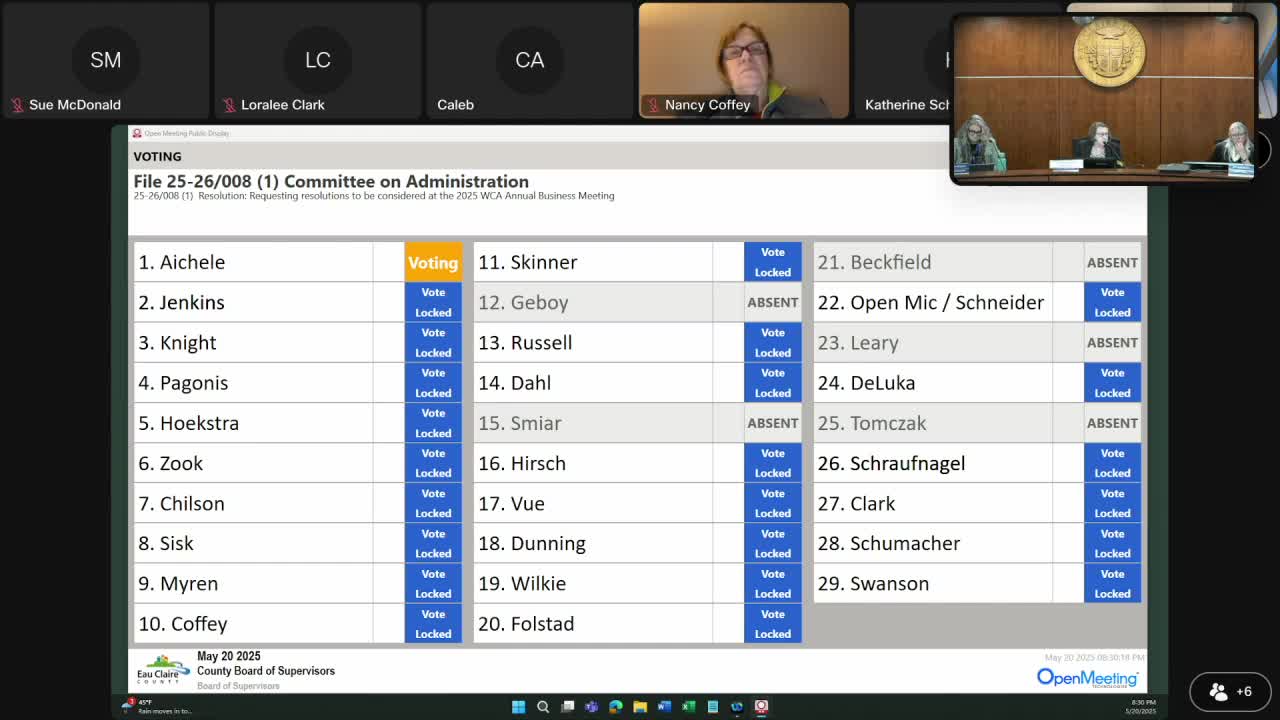The height and width of the screenshot is (720, 1280).
Task: Click Vote Locked status beside Skinner
Action: 772,262
